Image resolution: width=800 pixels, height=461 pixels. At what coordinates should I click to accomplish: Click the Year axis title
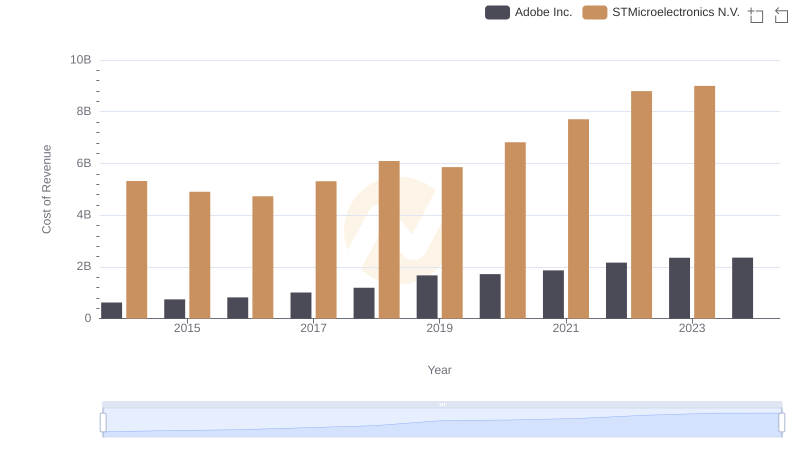tap(440, 370)
